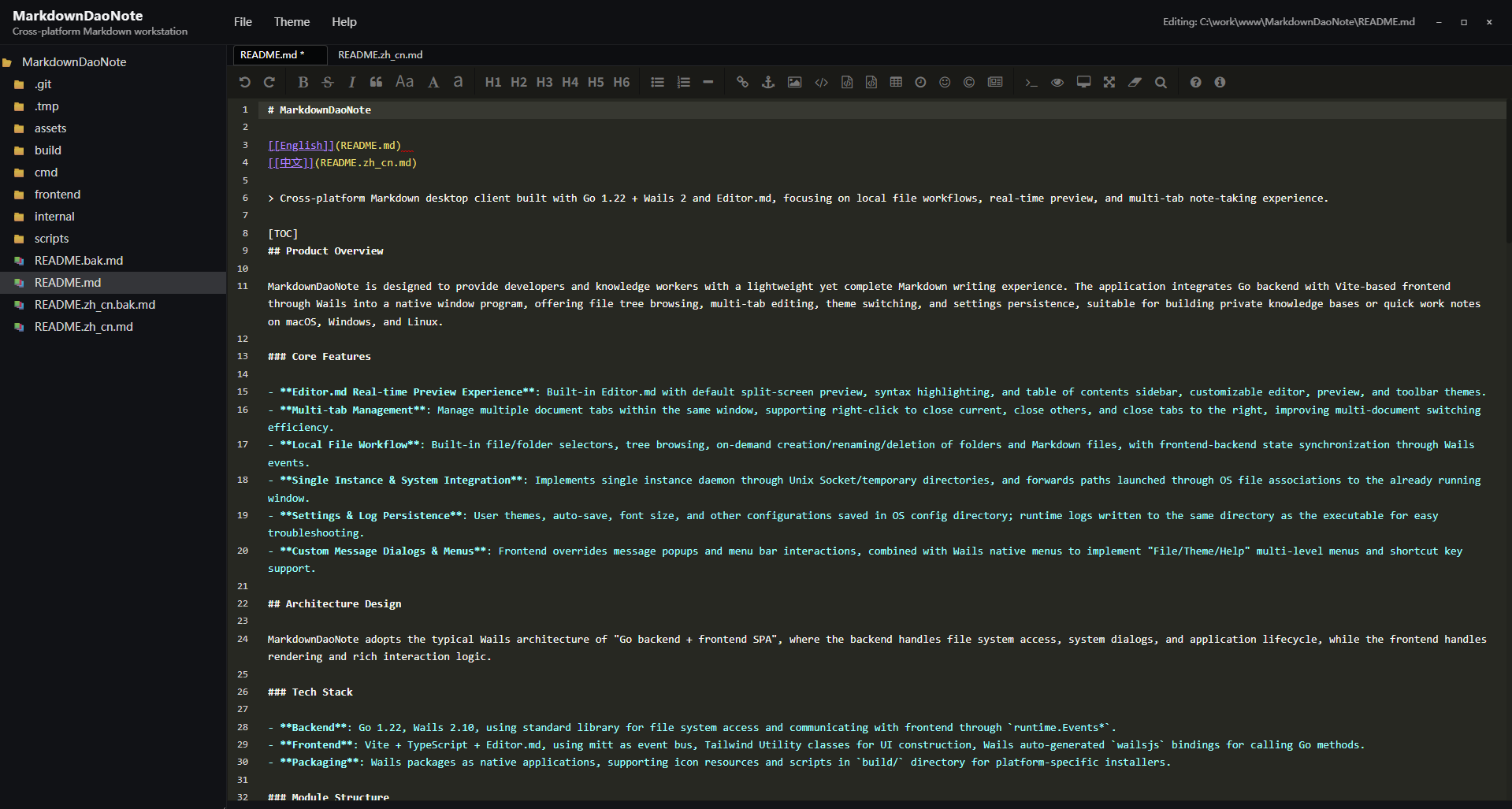
Task: Open the search magnifier tool
Action: click(x=1161, y=82)
